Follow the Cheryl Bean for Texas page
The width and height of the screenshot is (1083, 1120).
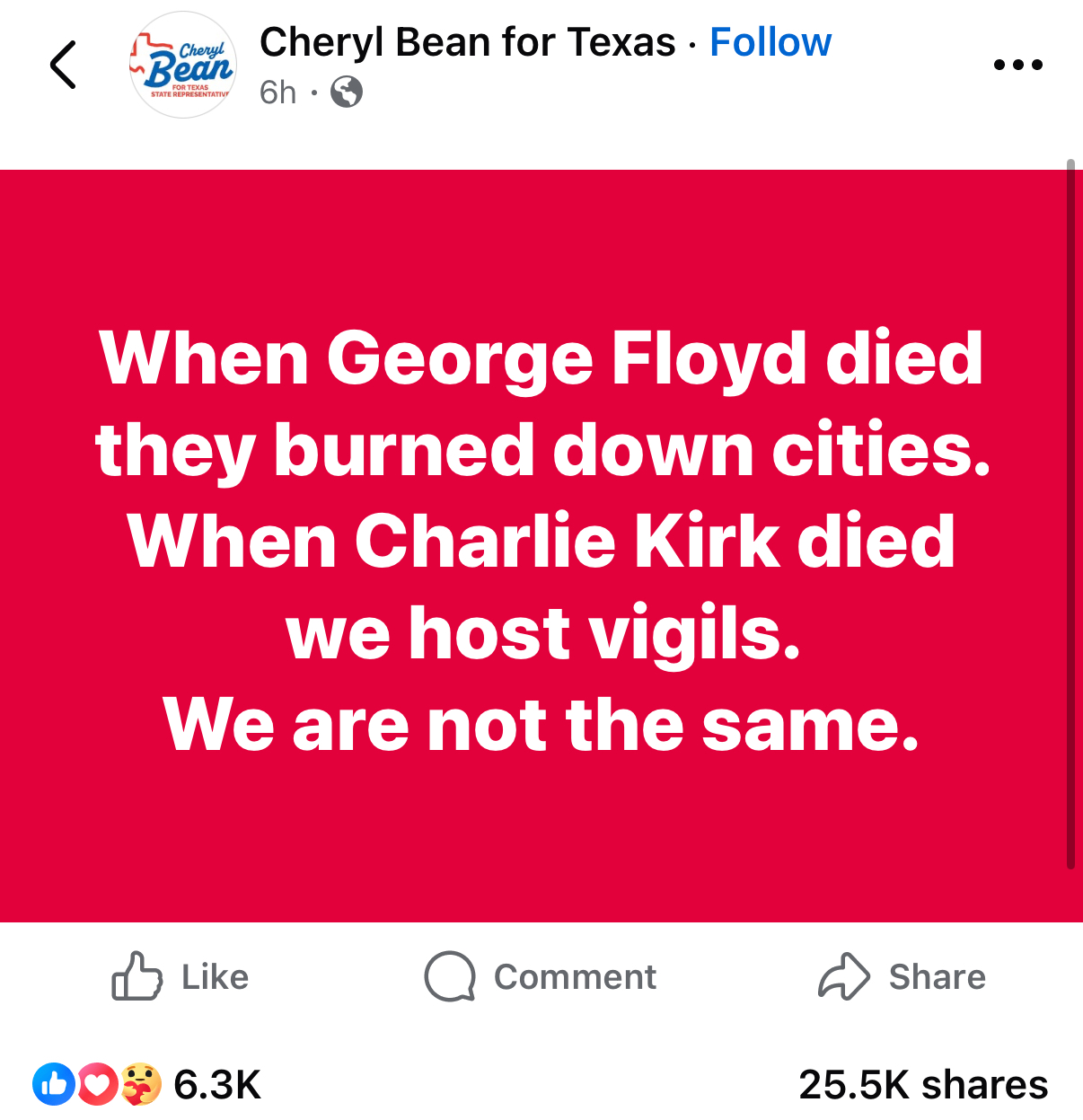(770, 42)
